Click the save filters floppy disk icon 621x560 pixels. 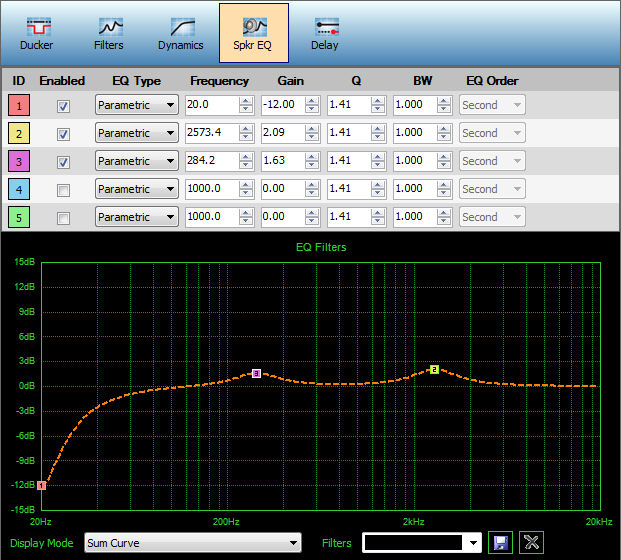500,542
